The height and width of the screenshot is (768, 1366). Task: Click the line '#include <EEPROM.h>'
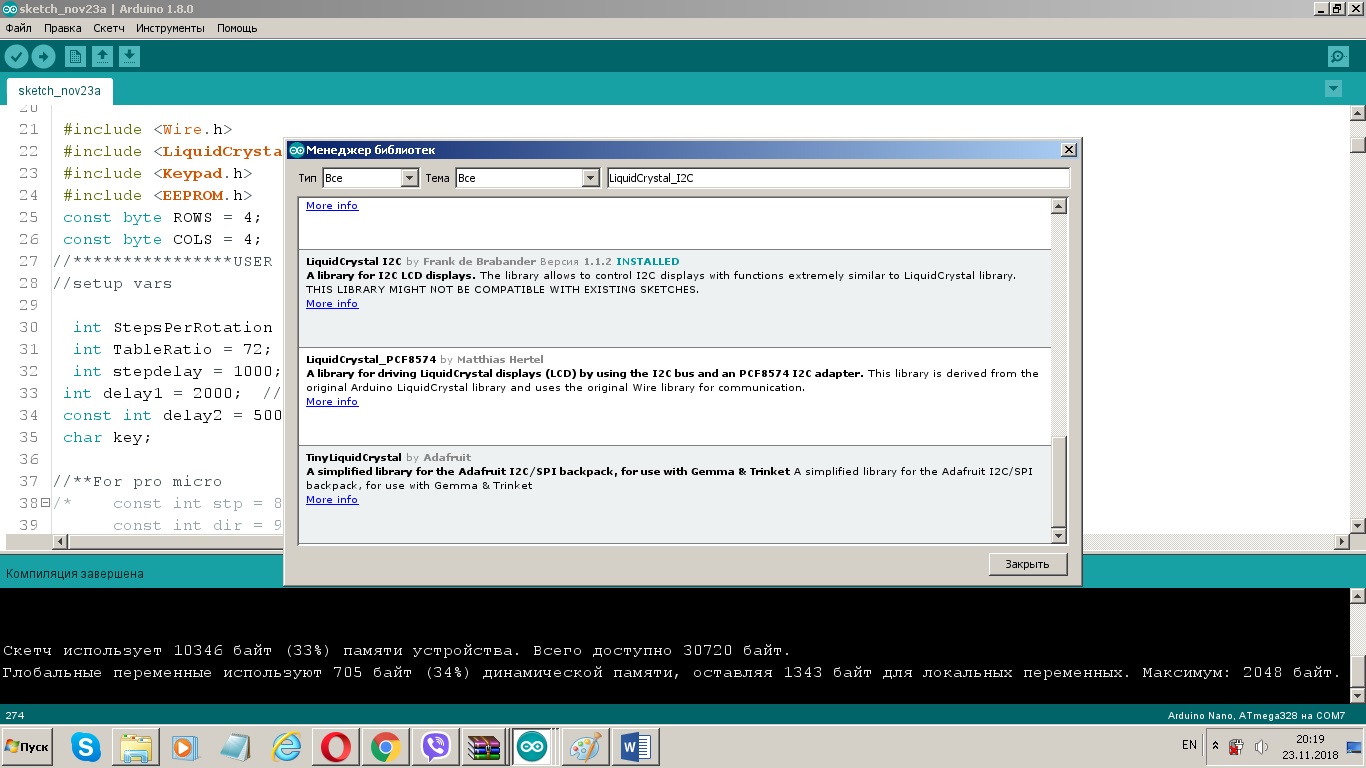click(x=157, y=195)
